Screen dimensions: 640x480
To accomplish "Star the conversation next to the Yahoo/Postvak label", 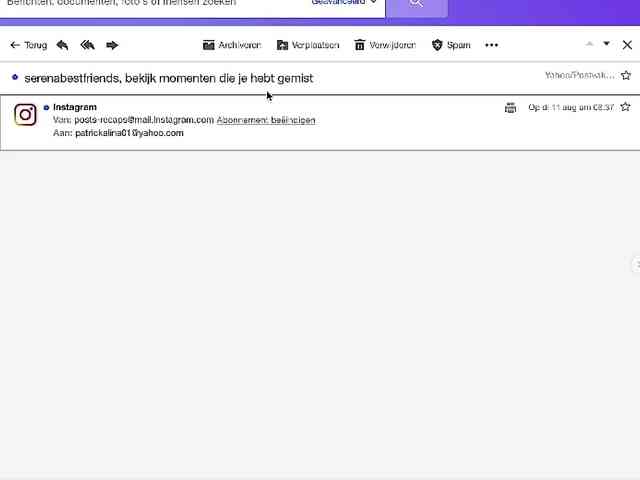I will (626, 76).
